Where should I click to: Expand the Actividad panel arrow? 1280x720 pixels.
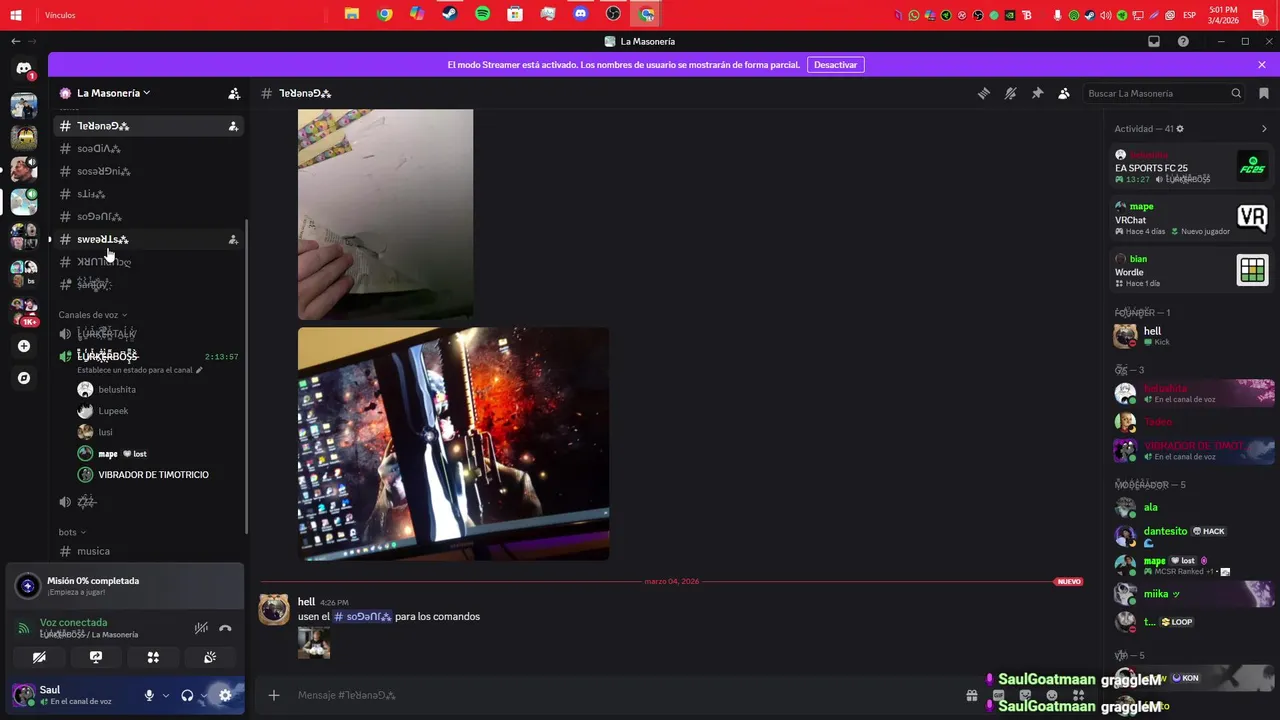(1264, 129)
